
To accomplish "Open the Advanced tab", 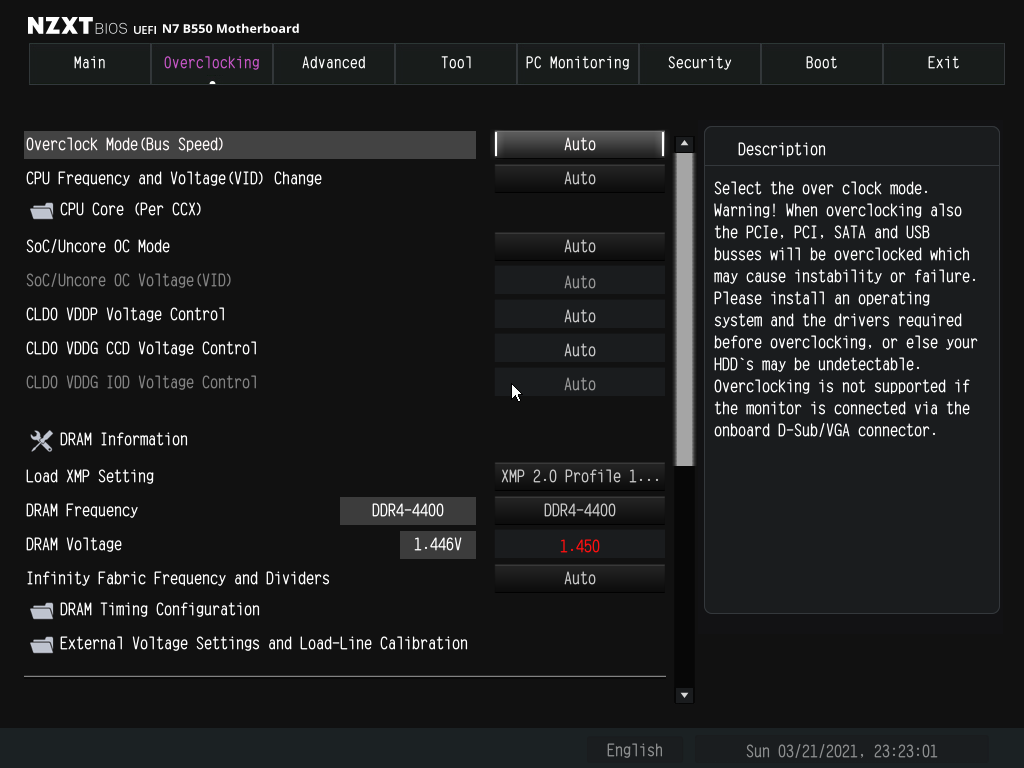I will tap(334, 63).
